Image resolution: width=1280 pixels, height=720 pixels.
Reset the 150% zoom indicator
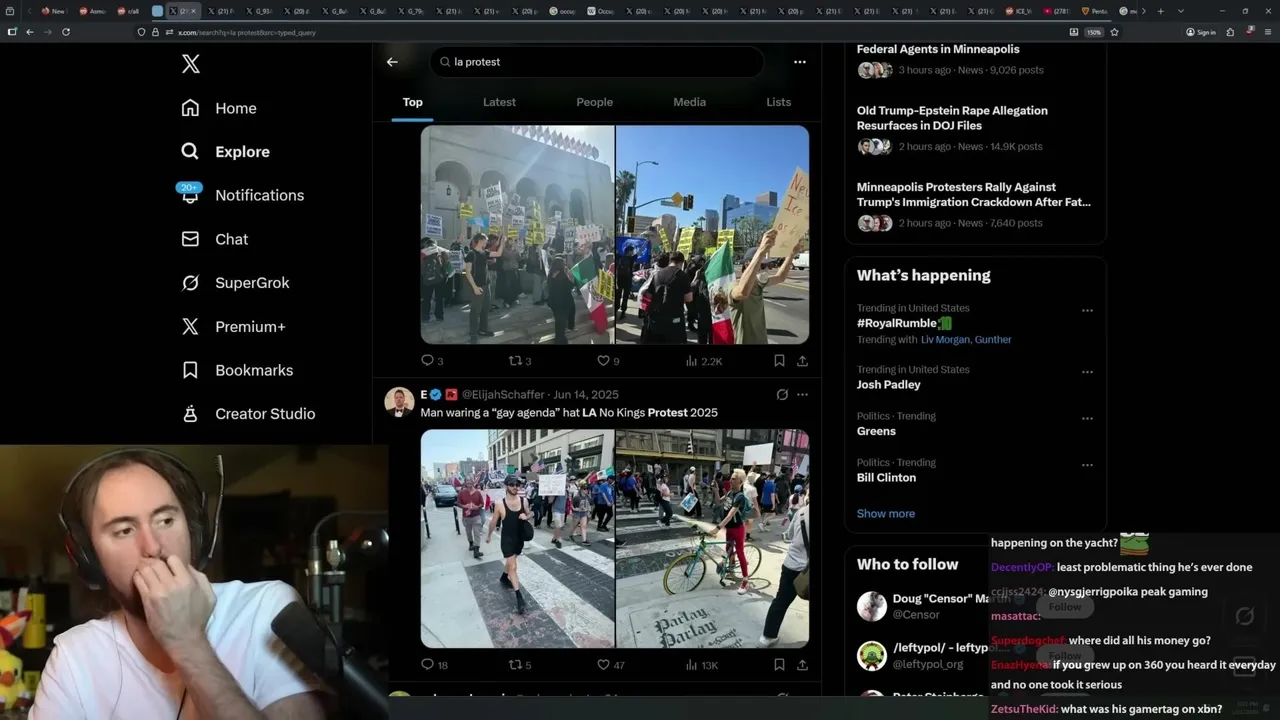click(x=1094, y=32)
